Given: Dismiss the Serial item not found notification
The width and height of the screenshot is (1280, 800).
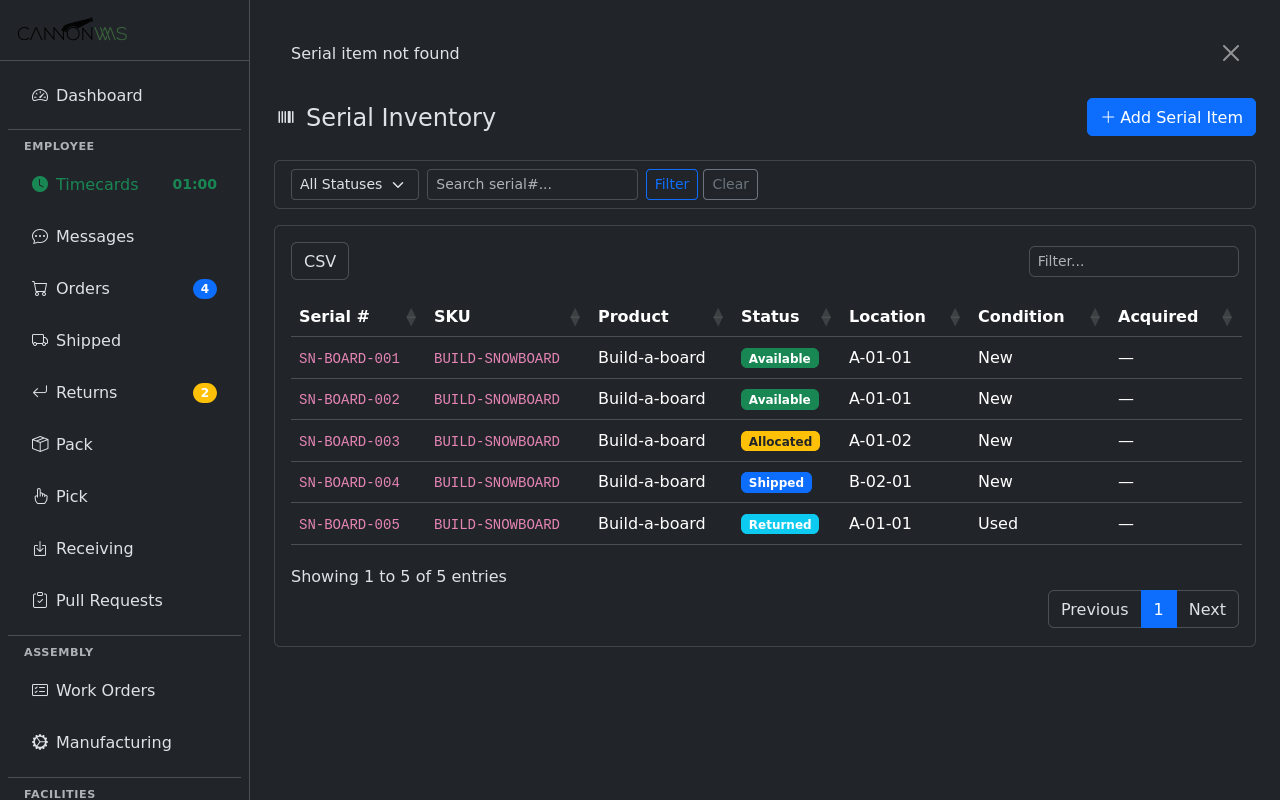Looking at the screenshot, I should [1230, 53].
